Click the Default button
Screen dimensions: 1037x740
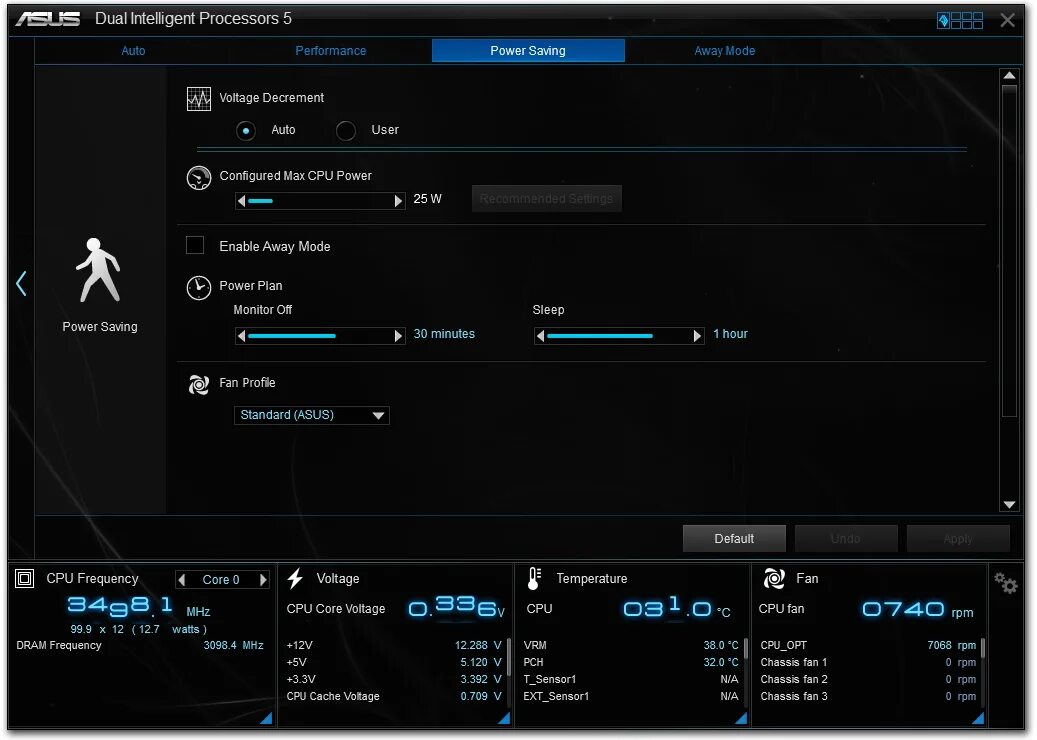(x=734, y=539)
